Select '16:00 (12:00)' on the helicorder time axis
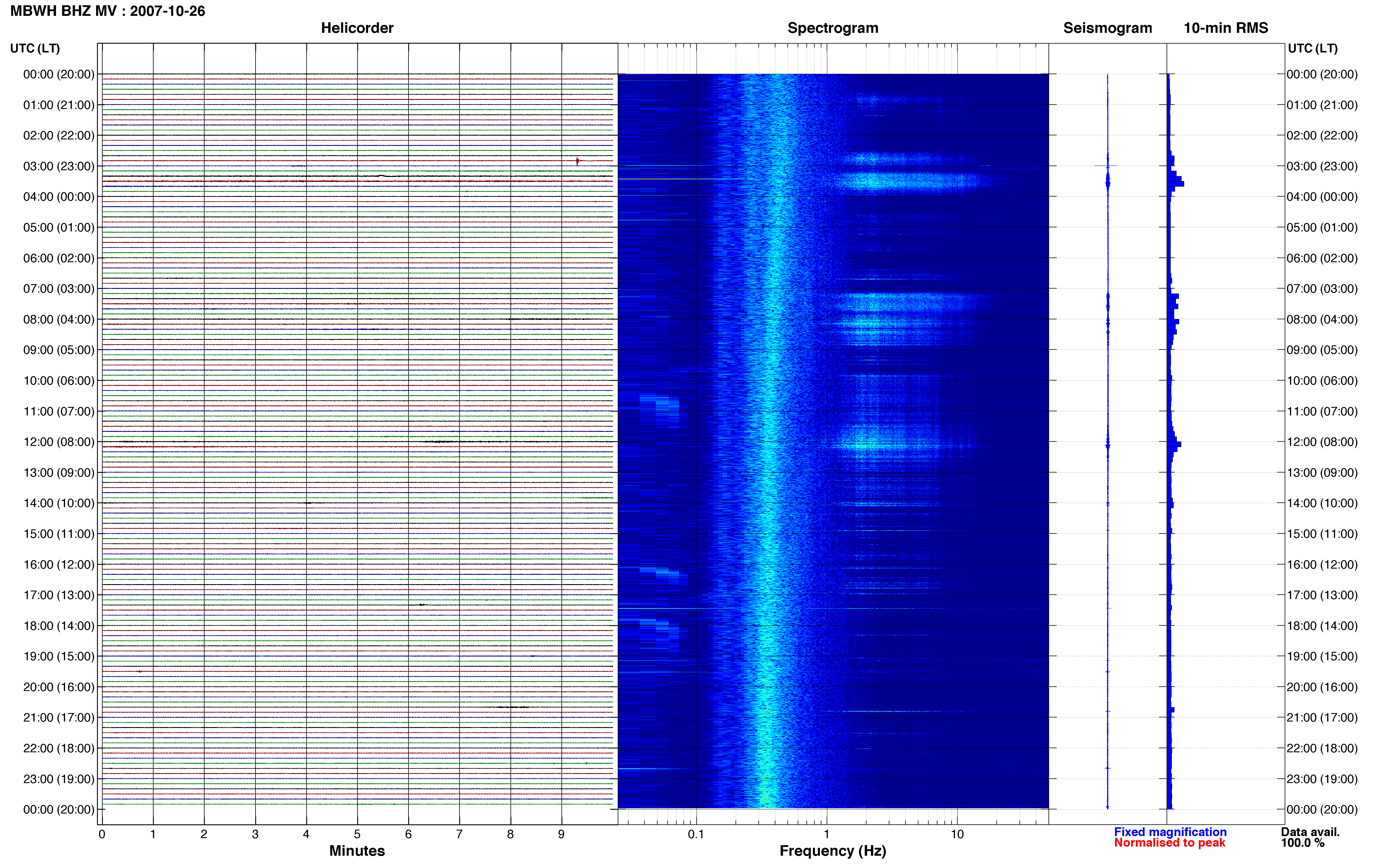 tap(59, 564)
